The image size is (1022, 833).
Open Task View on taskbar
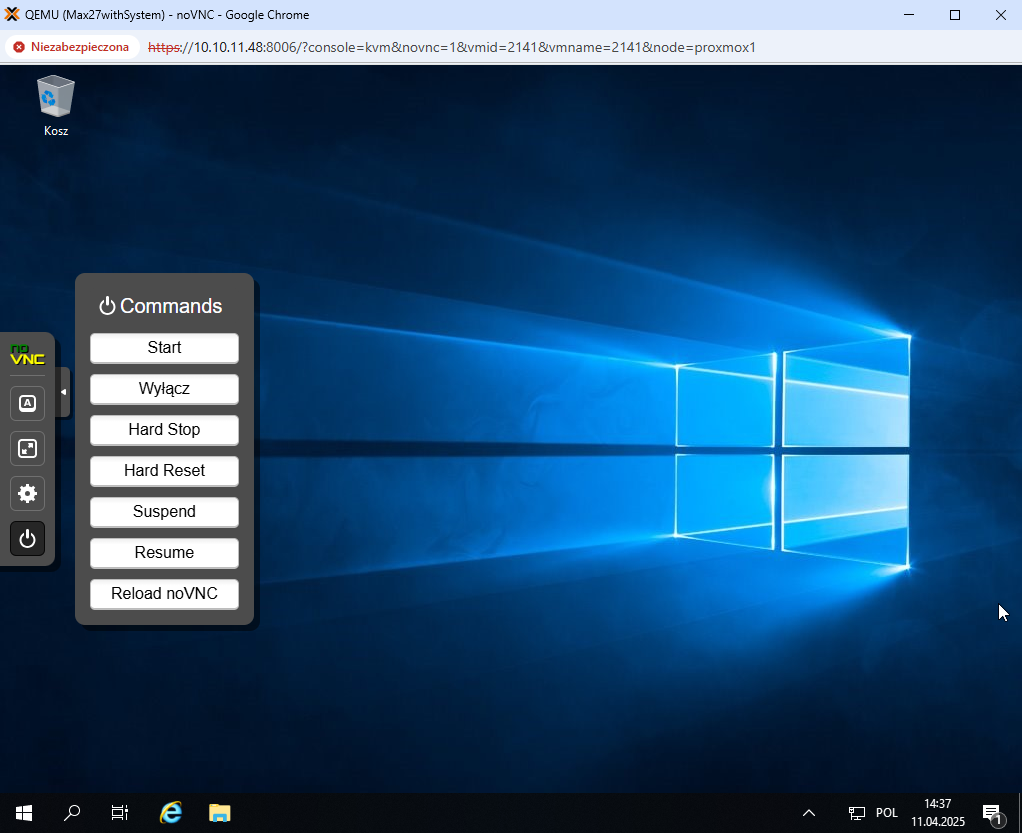point(120,813)
